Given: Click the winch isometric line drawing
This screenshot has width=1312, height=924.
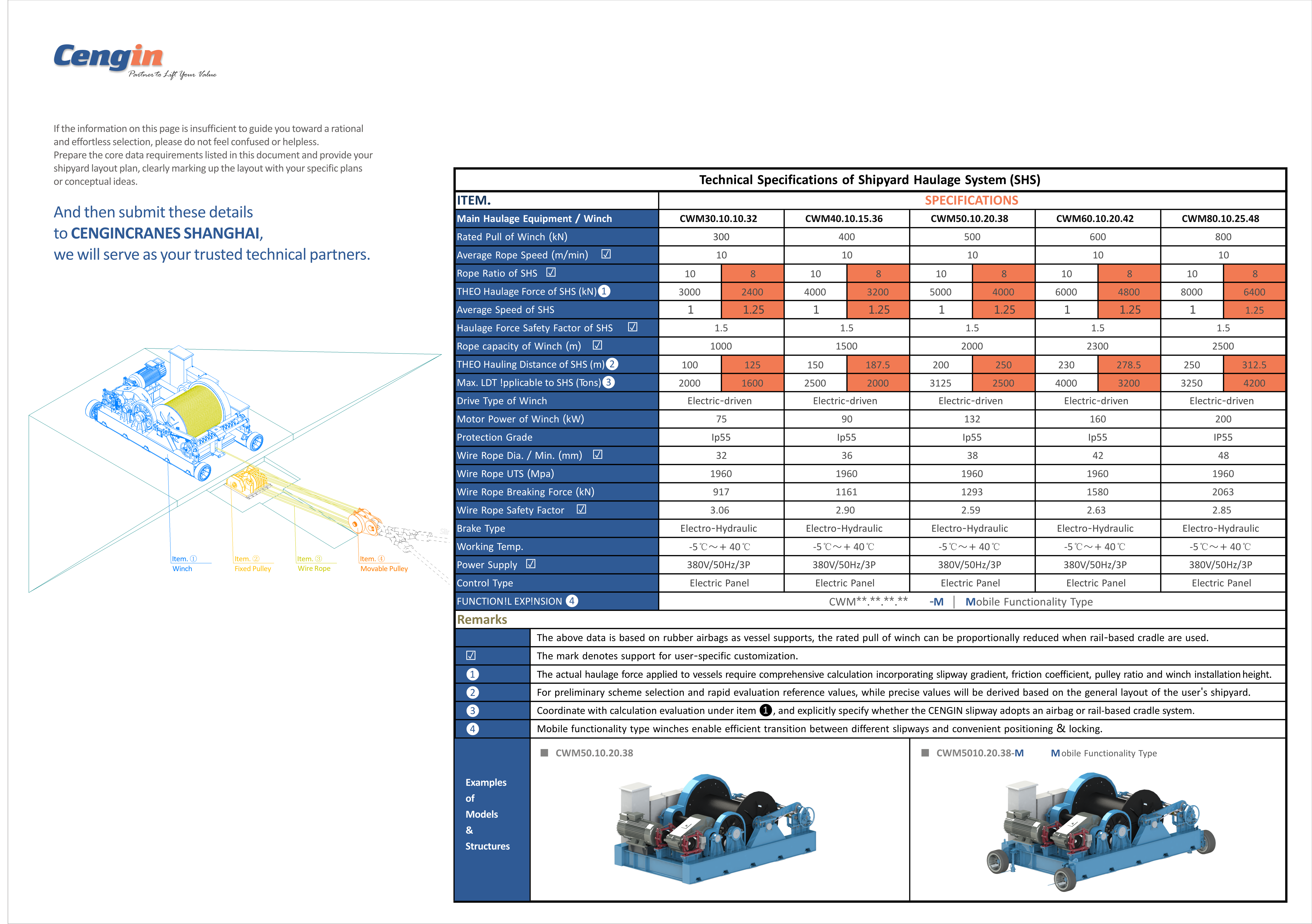Looking at the screenshot, I should (x=174, y=413).
